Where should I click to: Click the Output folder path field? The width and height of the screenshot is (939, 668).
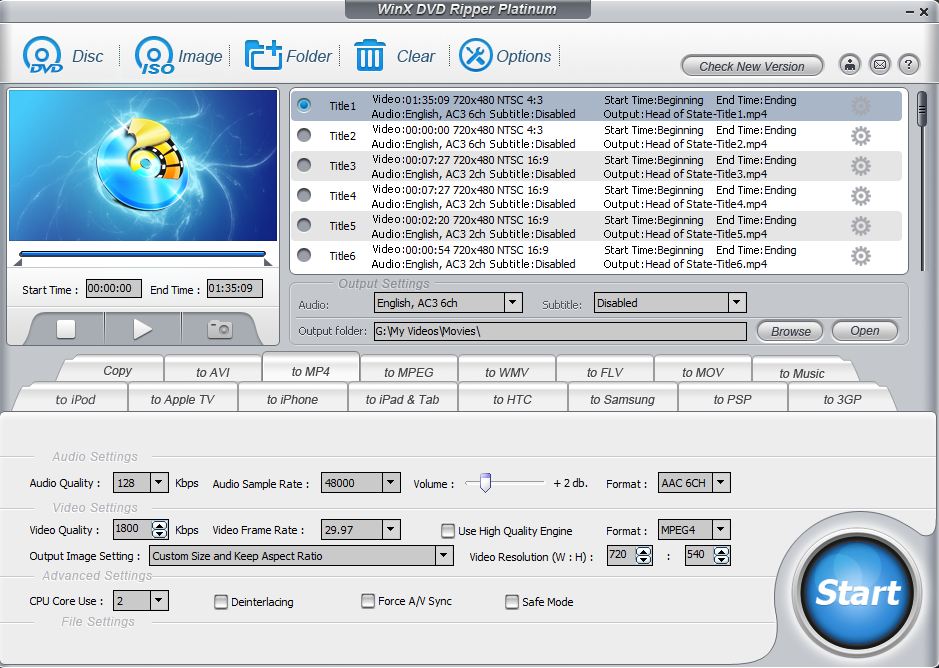pos(560,331)
